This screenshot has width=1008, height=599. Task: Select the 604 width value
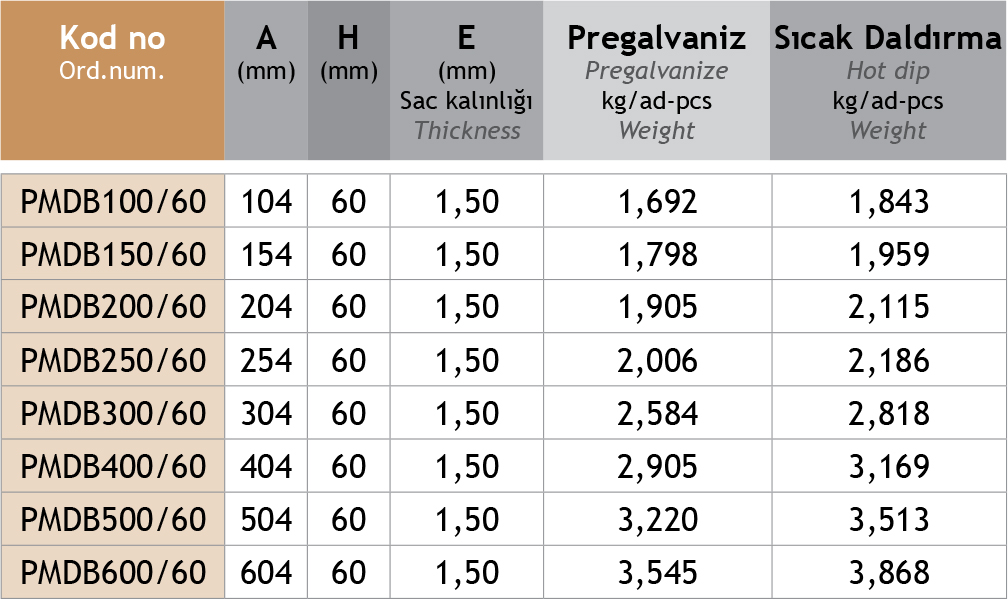coord(266,572)
